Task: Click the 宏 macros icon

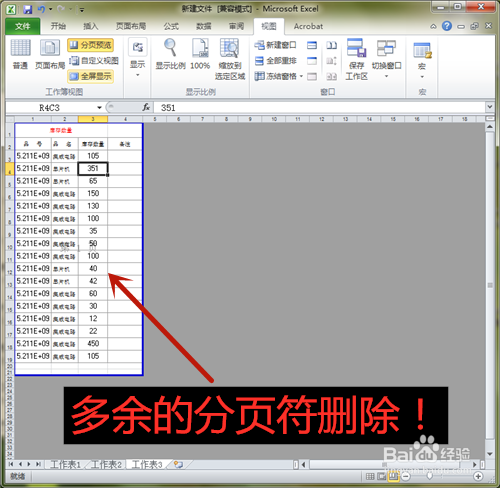Action: coord(422,50)
